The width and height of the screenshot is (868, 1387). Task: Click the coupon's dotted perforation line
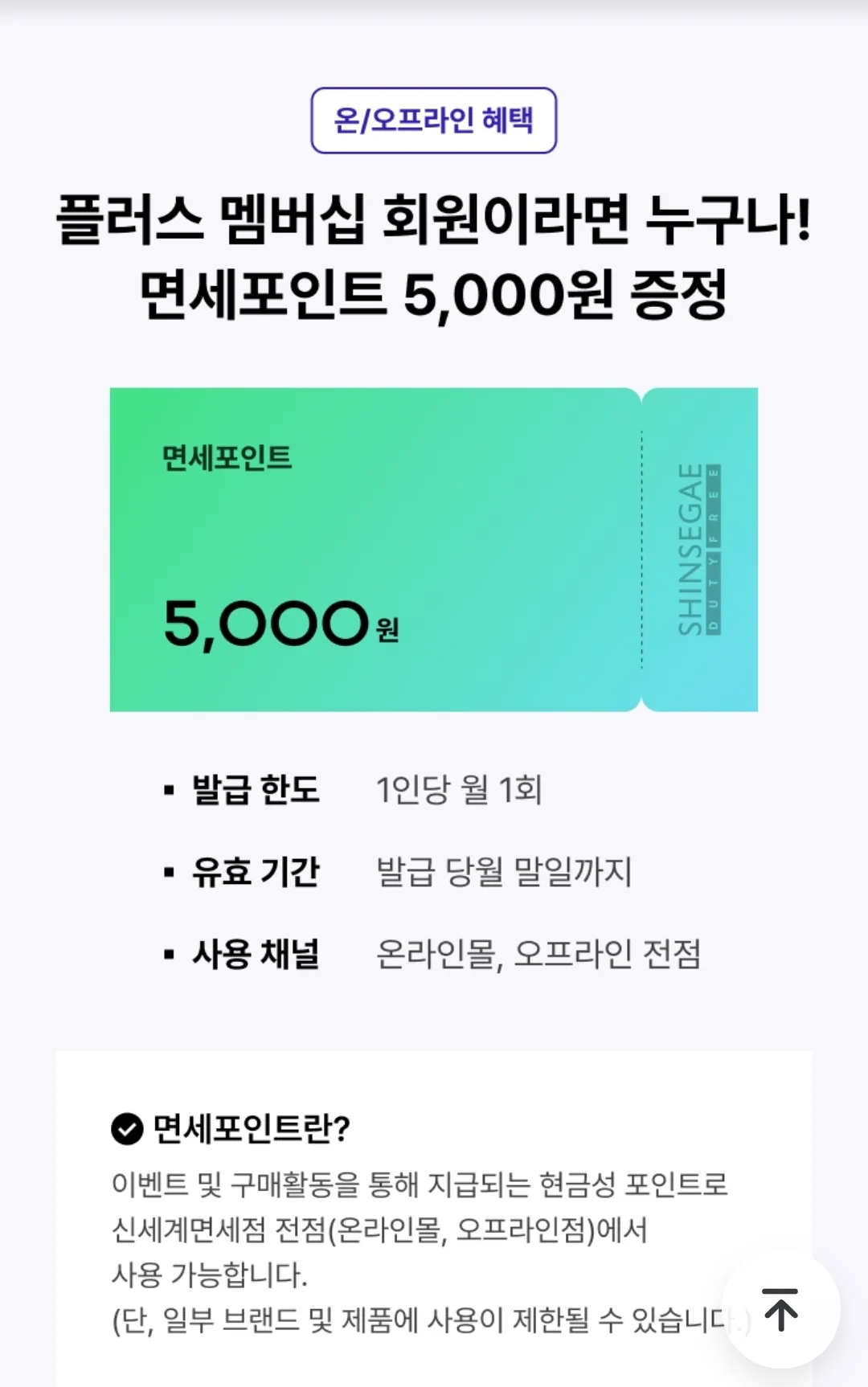pos(641,550)
